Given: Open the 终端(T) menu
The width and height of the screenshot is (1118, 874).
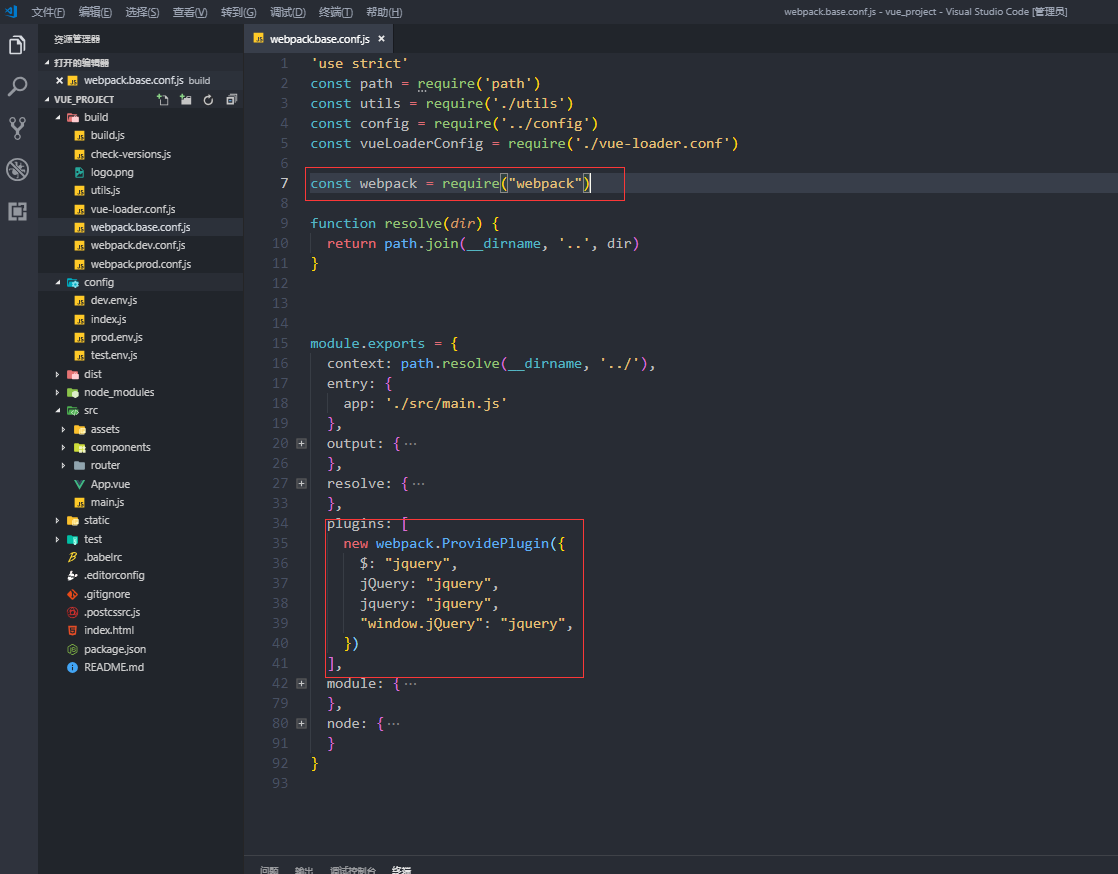Looking at the screenshot, I should 335,12.
